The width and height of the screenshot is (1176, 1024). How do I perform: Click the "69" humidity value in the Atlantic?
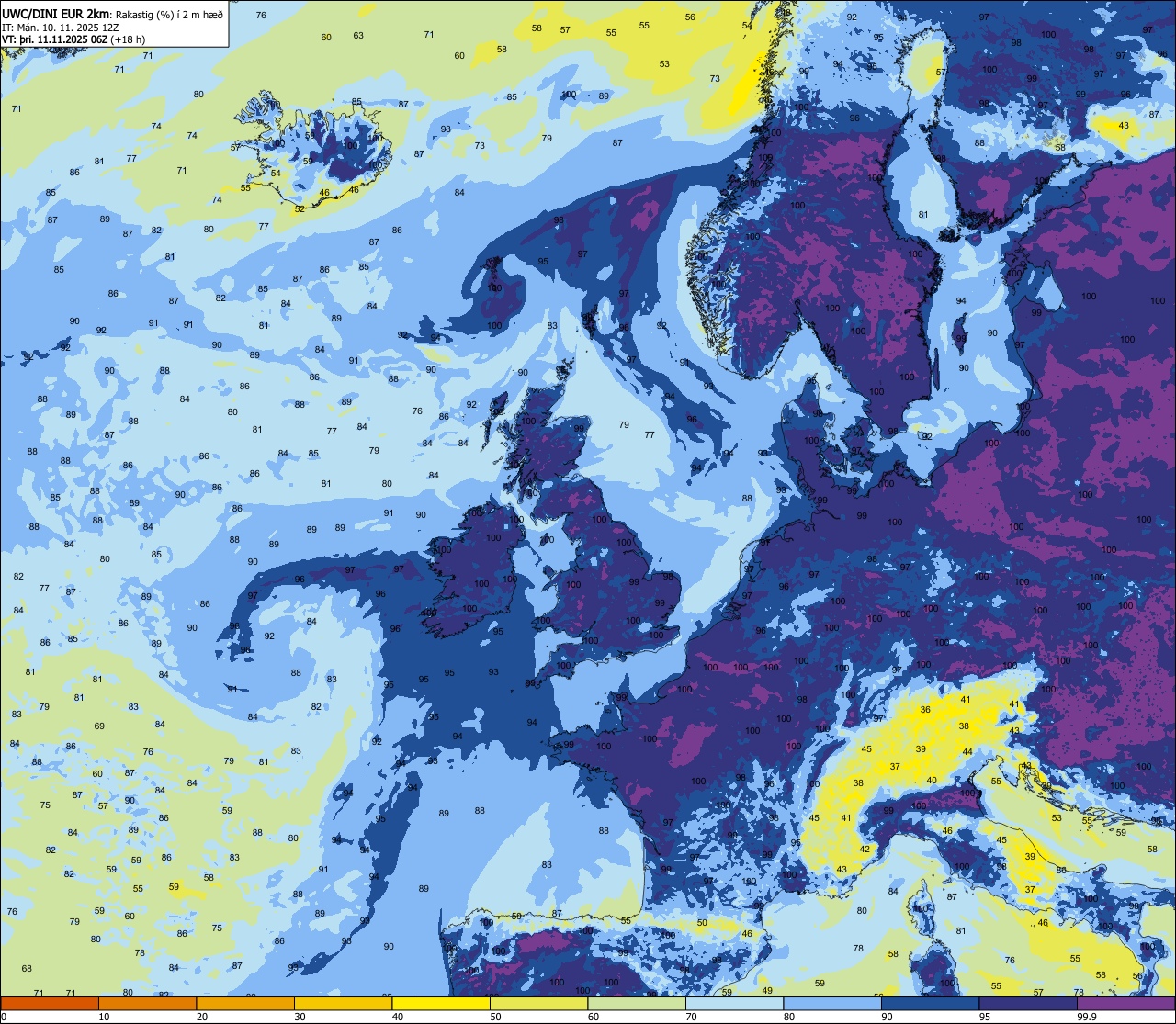[x=99, y=726]
